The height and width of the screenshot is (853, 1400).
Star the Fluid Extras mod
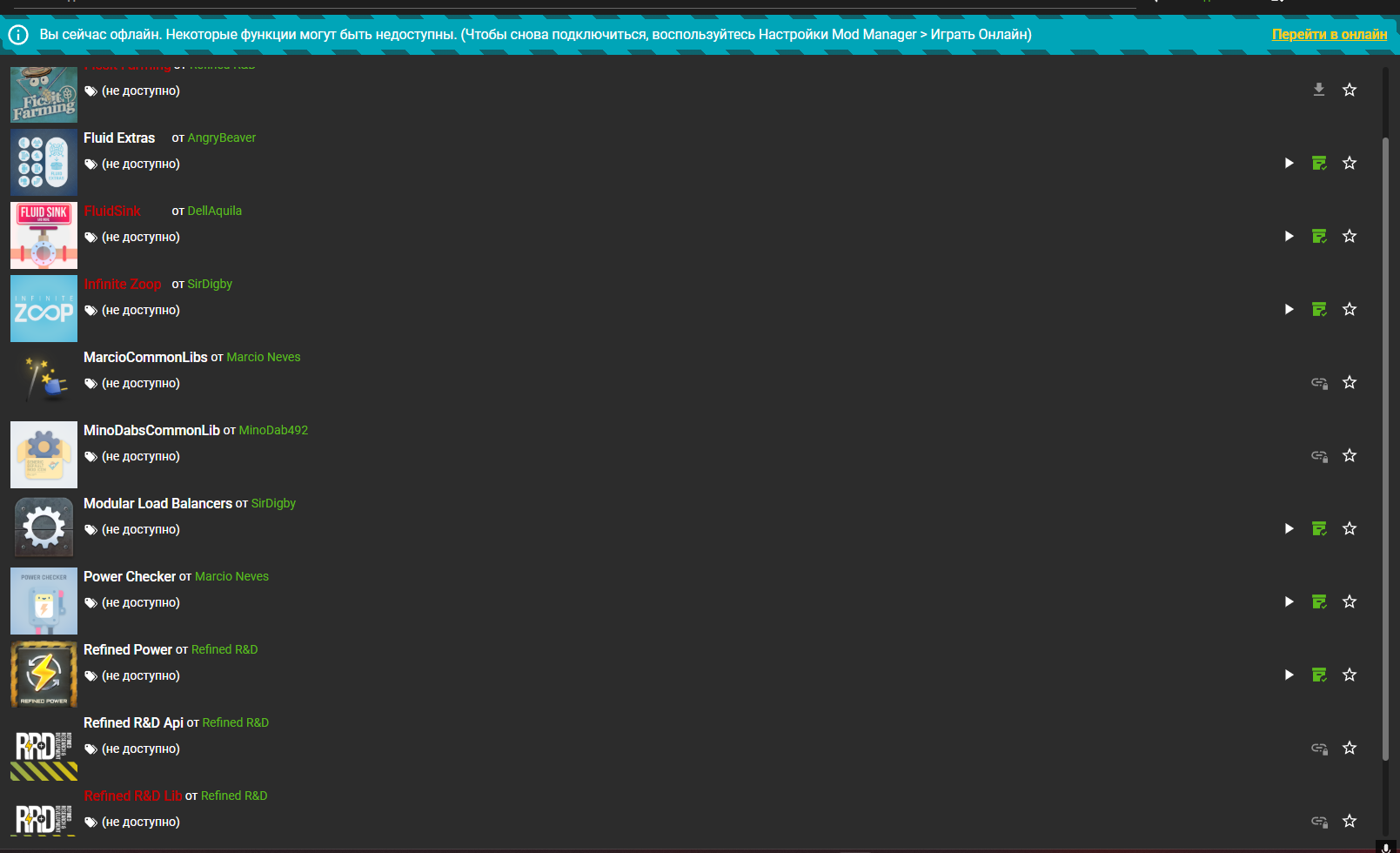[1350, 163]
